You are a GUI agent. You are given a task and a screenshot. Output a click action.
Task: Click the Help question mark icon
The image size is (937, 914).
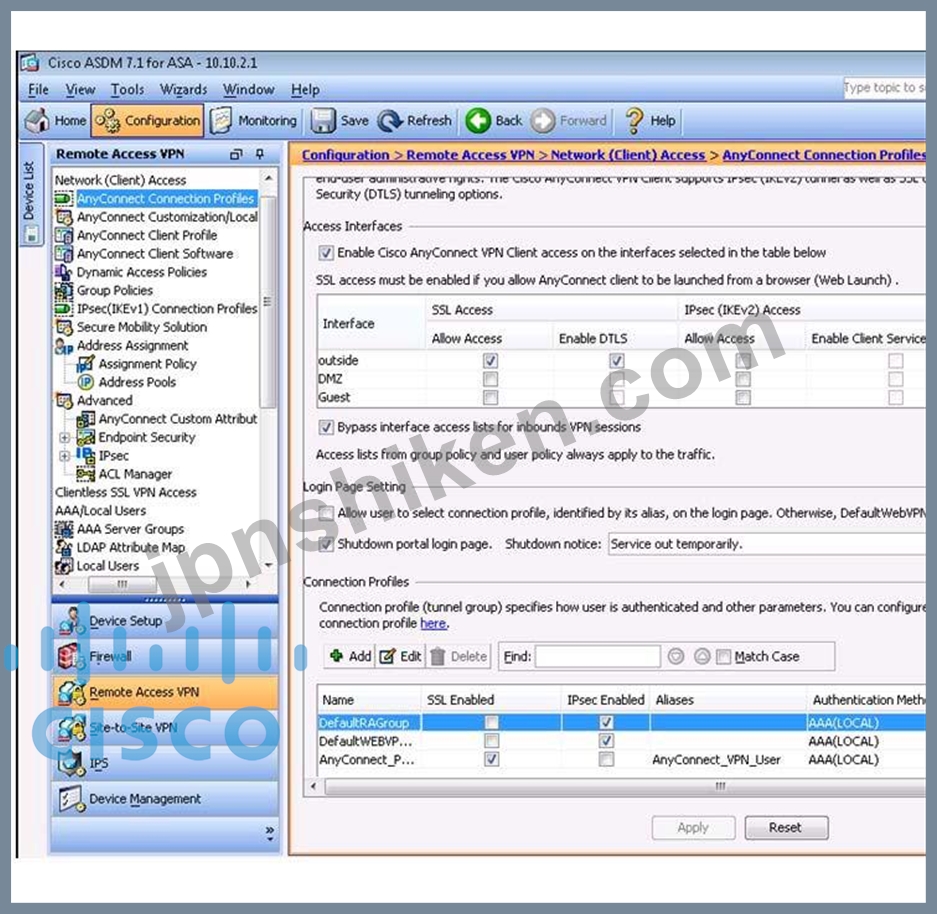pyautogui.click(x=633, y=121)
